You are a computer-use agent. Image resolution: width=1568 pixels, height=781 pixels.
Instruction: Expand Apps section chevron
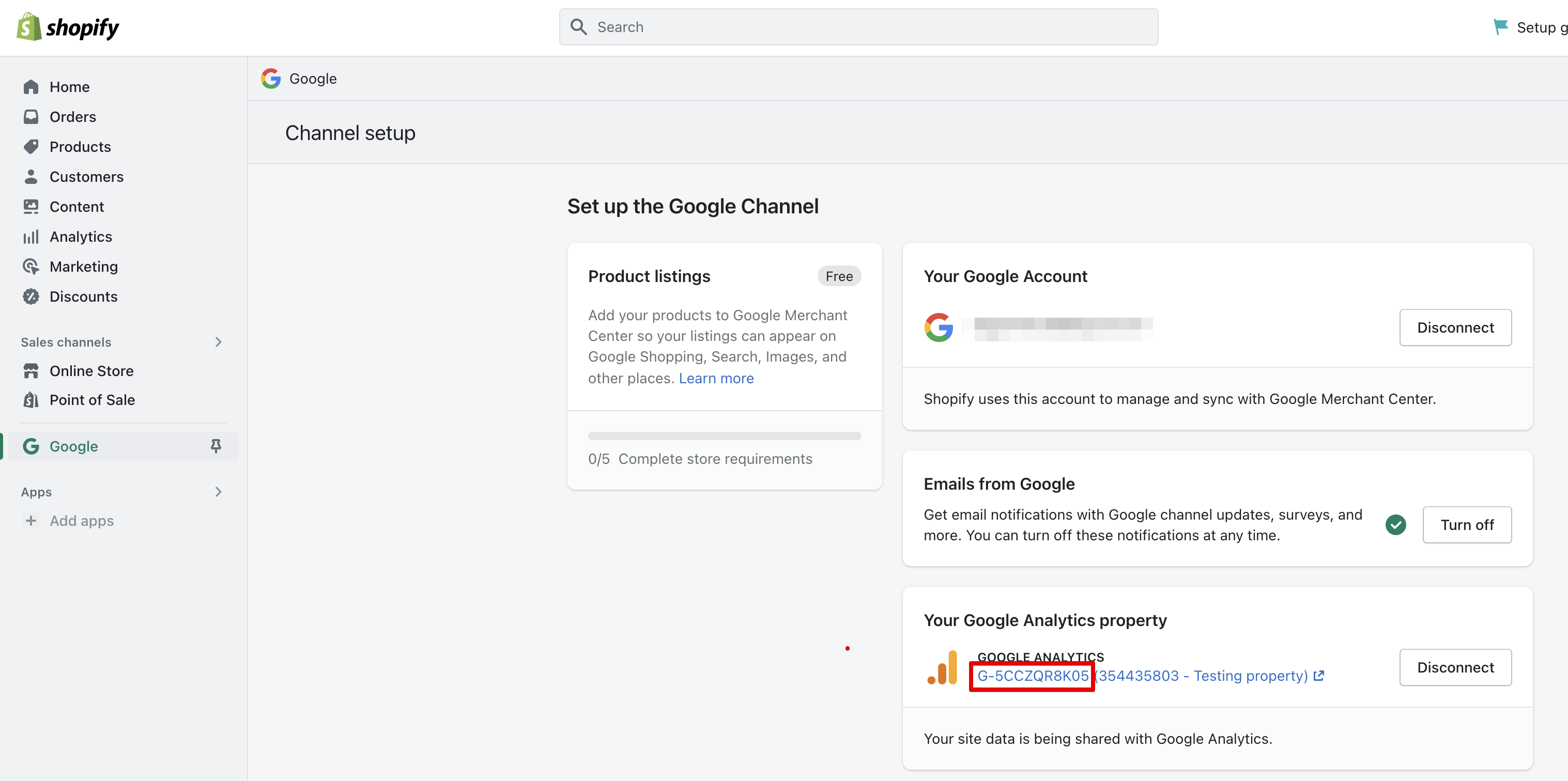[219, 491]
